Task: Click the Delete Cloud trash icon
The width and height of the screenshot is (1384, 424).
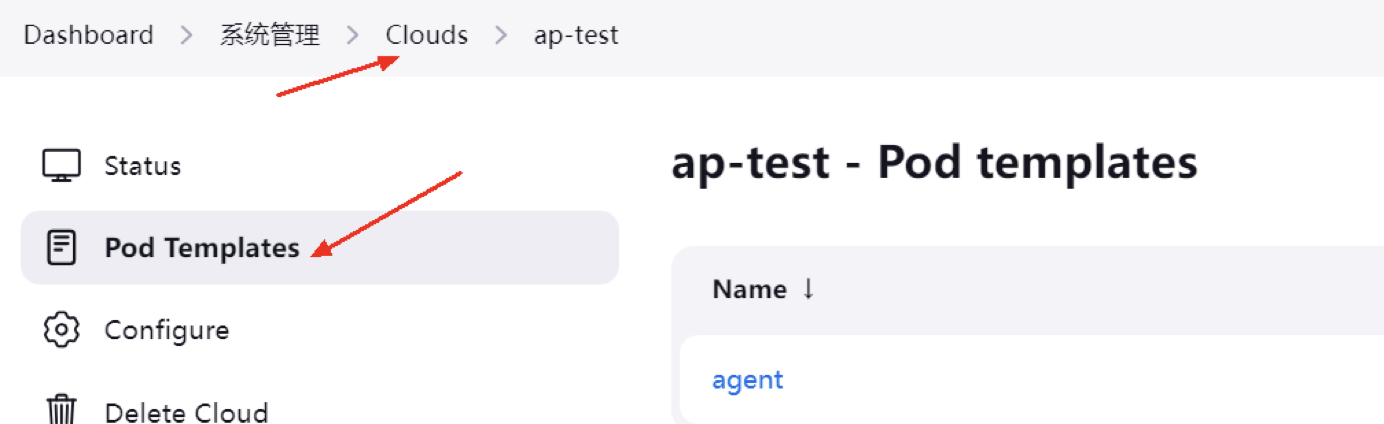Action: pos(61,410)
